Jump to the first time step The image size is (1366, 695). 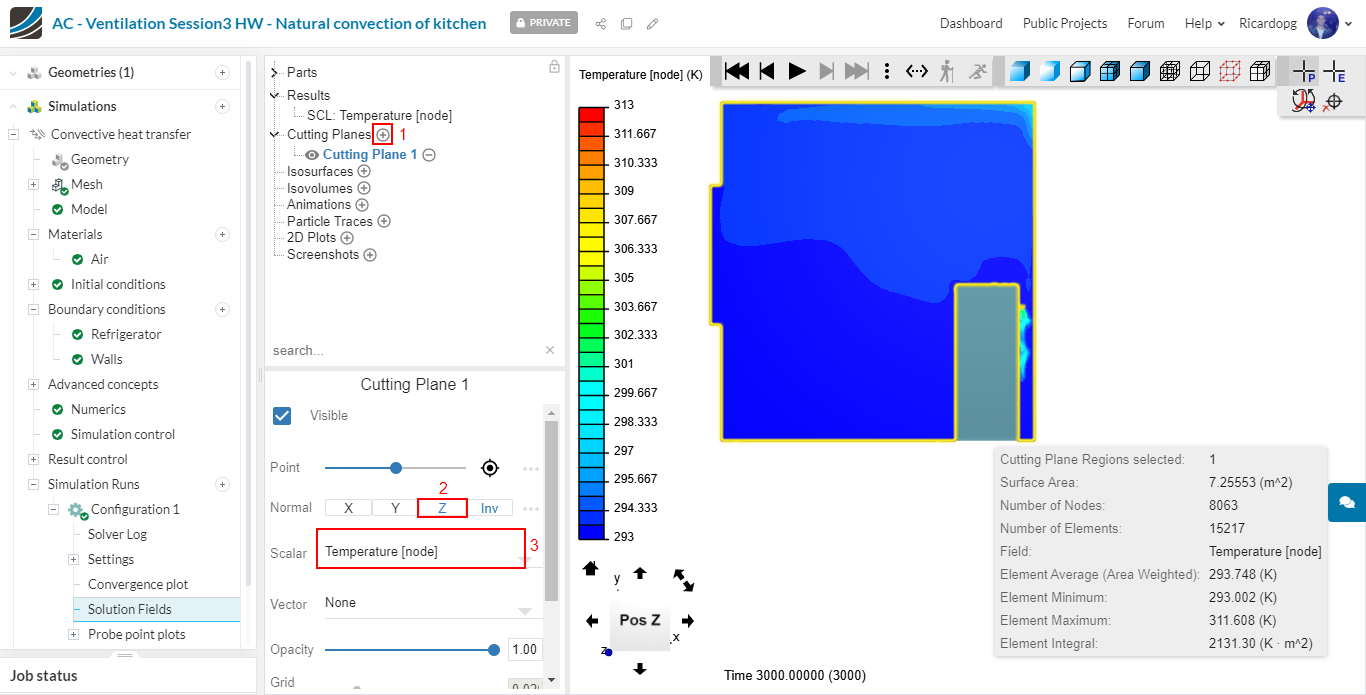[737, 71]
